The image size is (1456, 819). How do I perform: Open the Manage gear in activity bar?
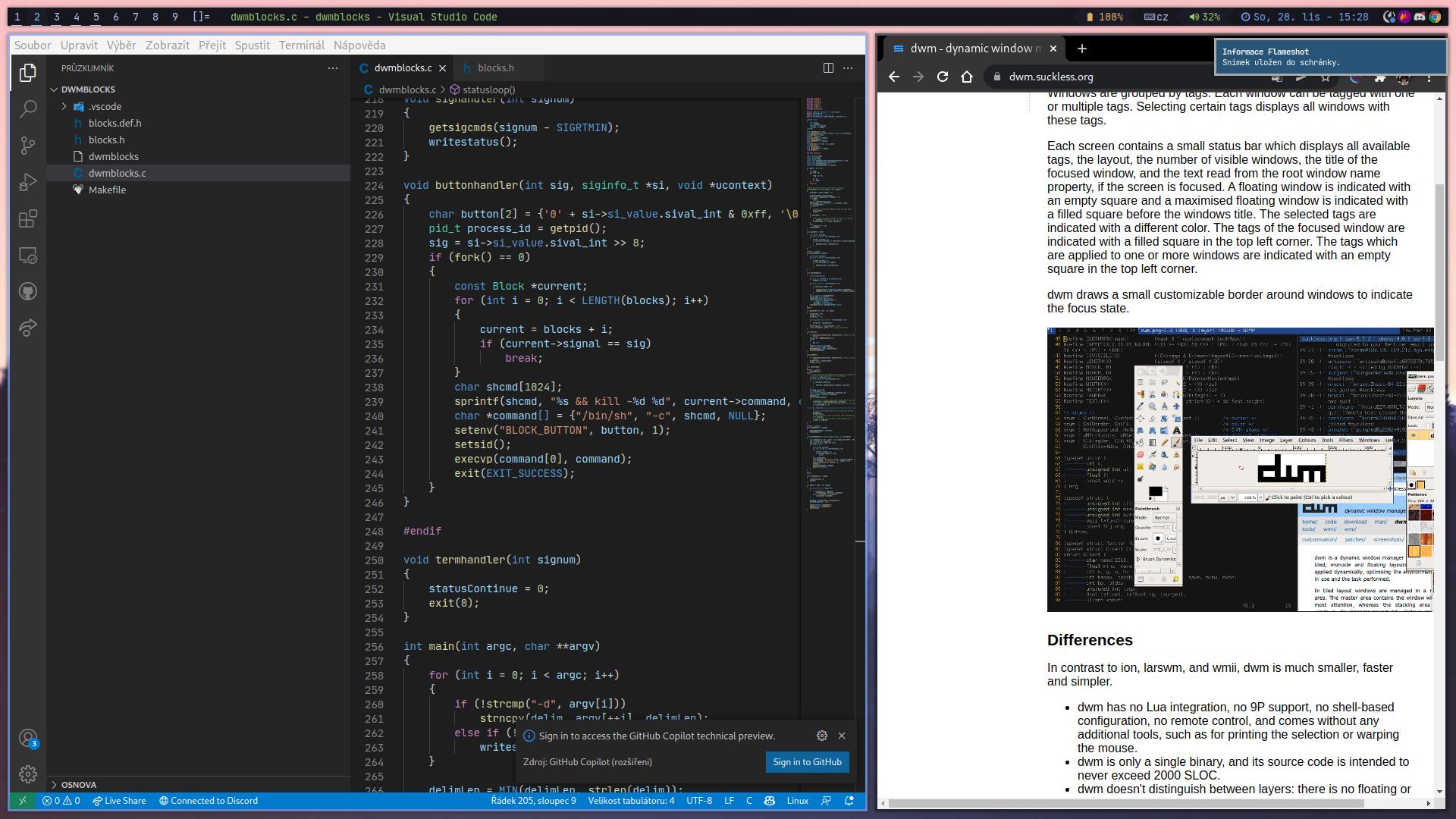[x=28, y=773]
